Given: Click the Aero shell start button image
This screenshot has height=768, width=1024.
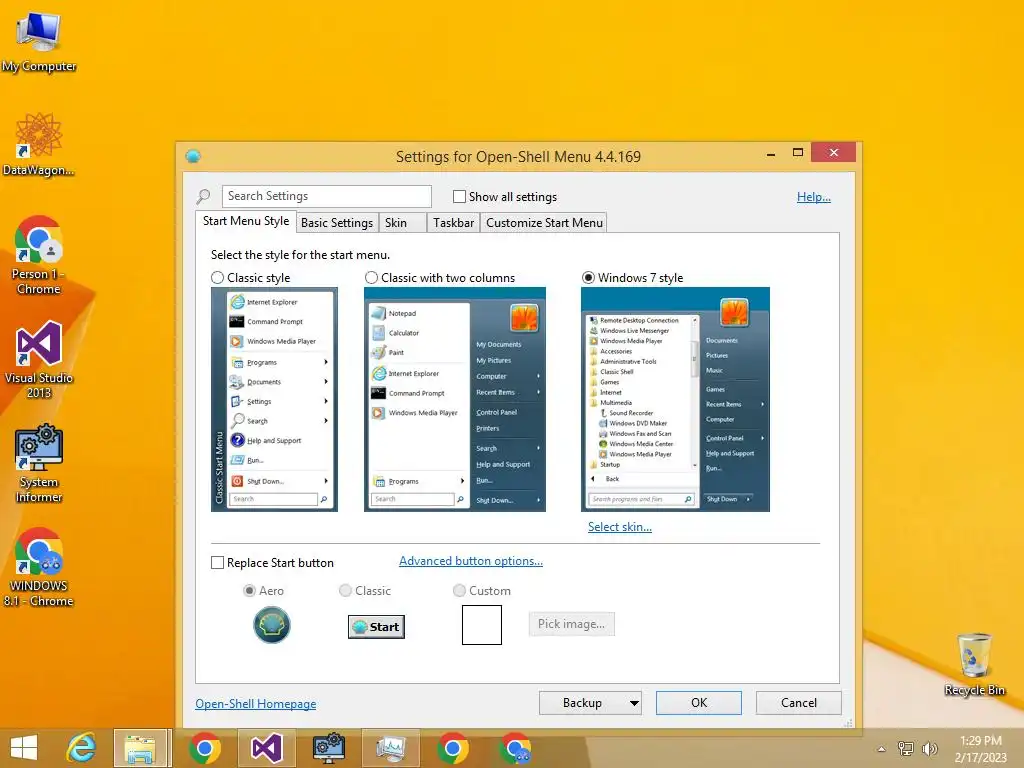Looking at the screenshot, I should point(272,625).
